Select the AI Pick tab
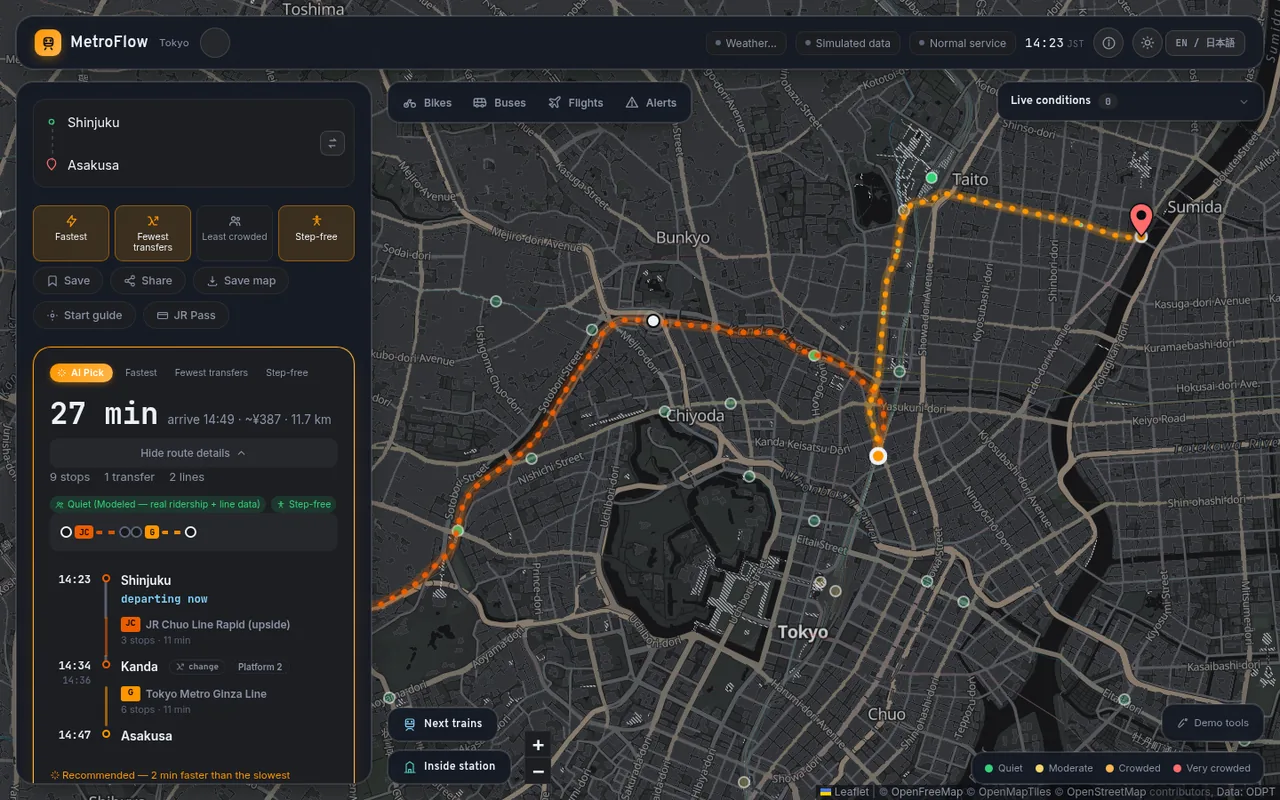 click(81, 373)
